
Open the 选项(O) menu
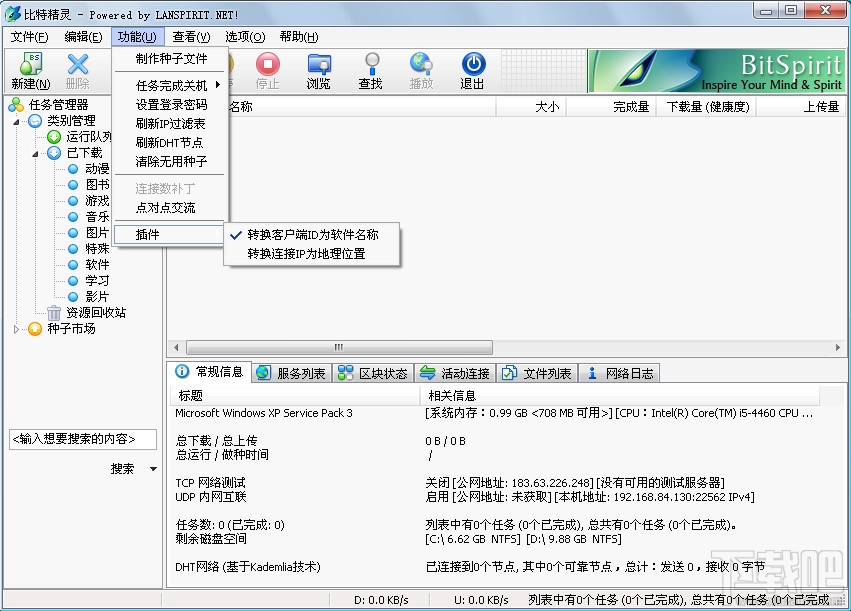243,36
